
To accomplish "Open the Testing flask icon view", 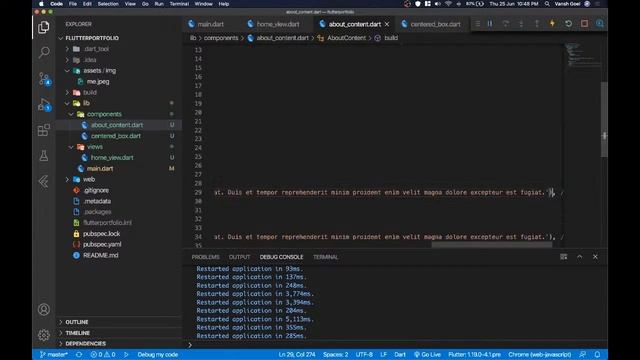I will pyautogui.click(x=44, y=156).
